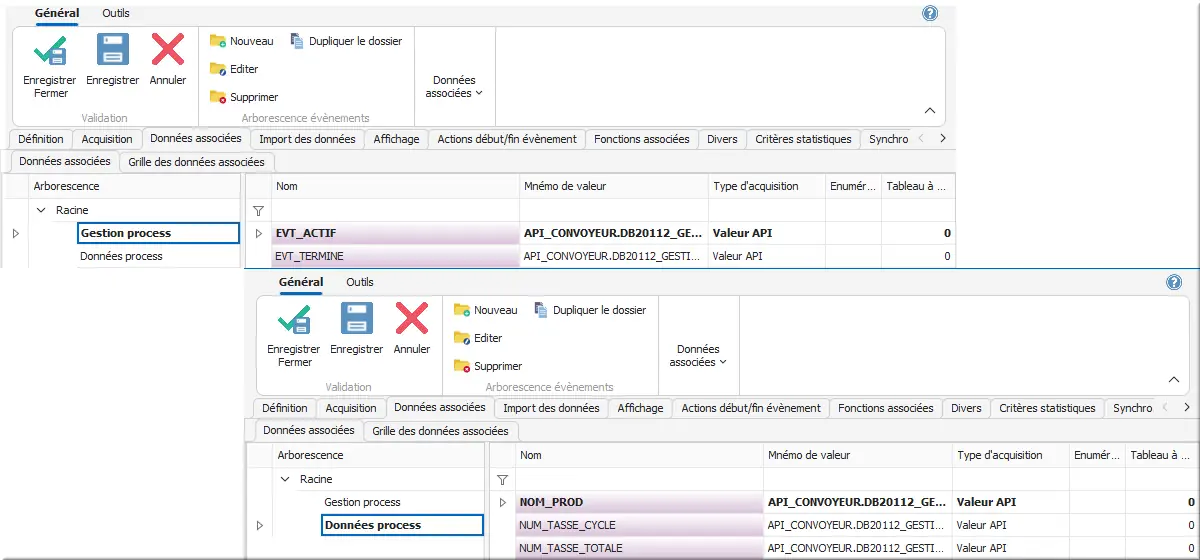Open the Acquisition tab in bottom window
The width and height of the screenshot is (1200, 560).
pos(351,408)
